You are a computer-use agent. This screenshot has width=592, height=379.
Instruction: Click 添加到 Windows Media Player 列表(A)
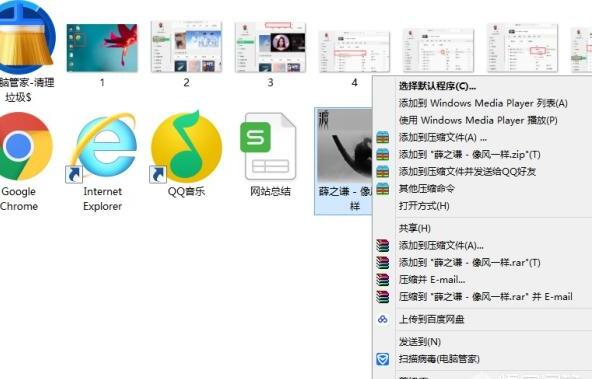point(483,103)
